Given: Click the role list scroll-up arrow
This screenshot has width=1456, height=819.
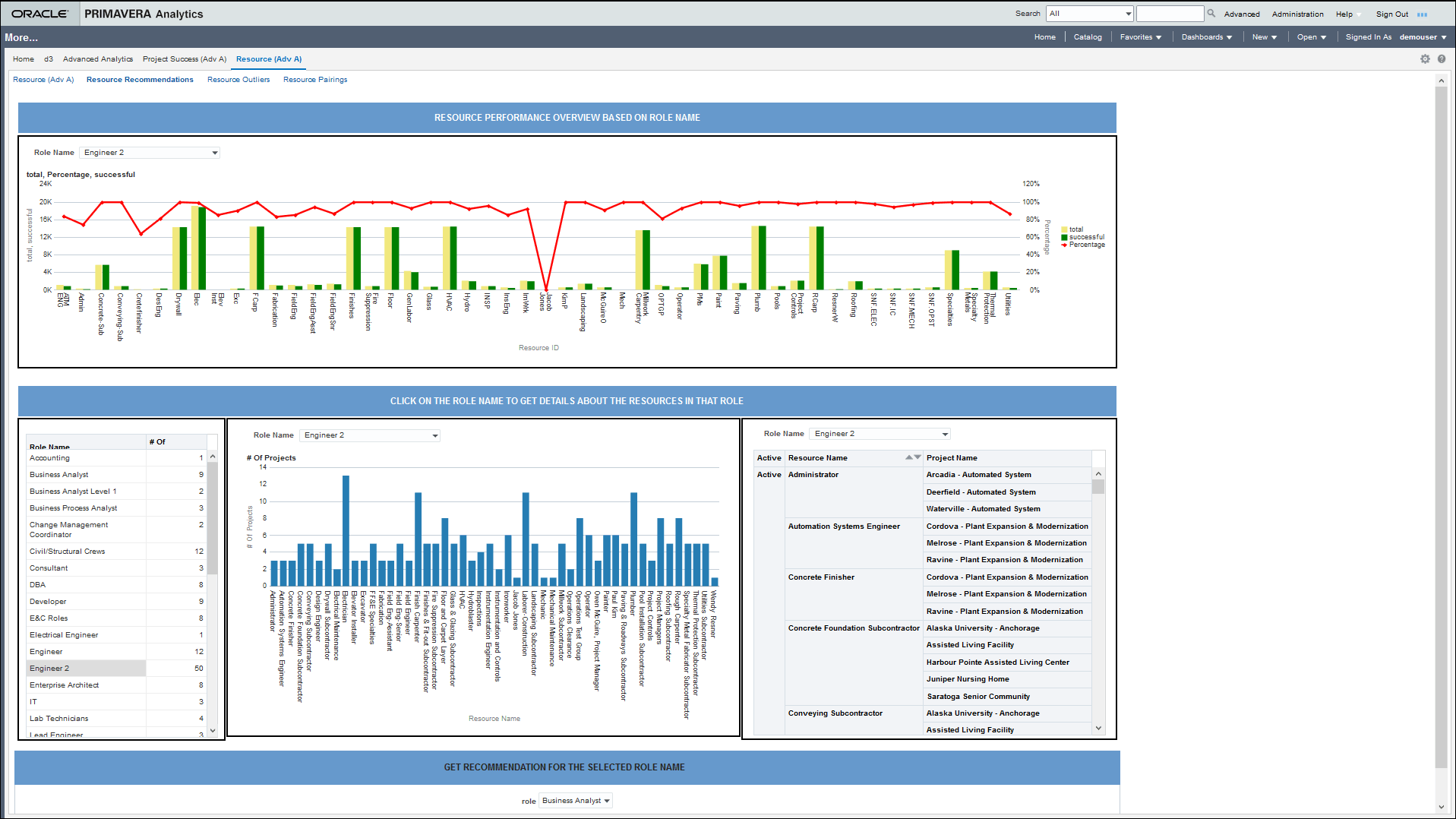Looking at the screenshot, I should point(213,457).
